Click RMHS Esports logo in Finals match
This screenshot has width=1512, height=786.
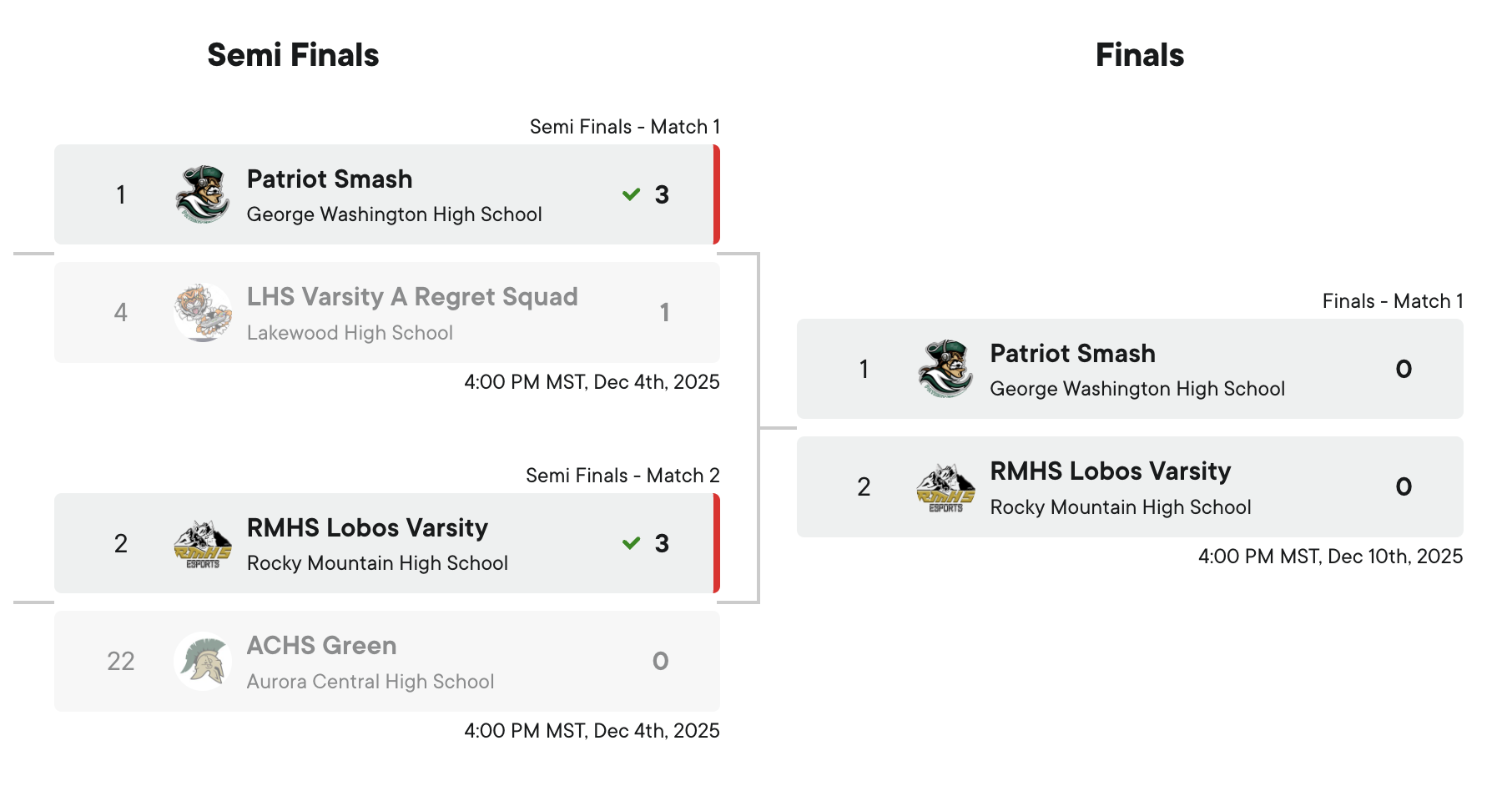pyautogui.click(x=945, y=487)
